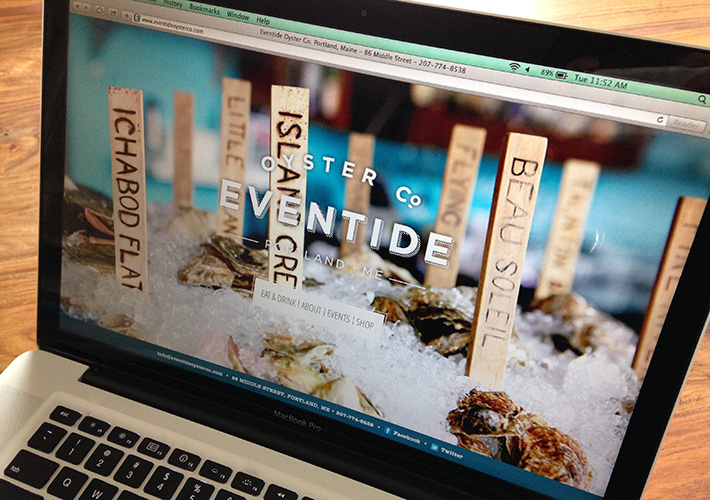Click the battery status icon
The image size is (710, 500).
point(561,76)
